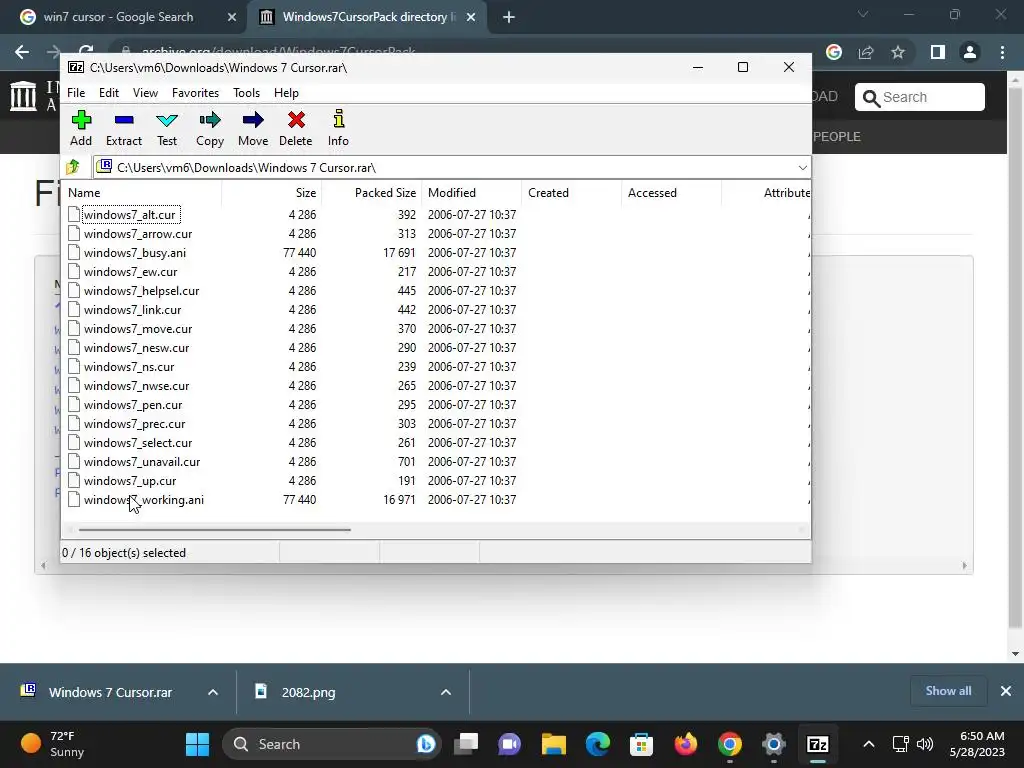Open Microsoft Edge from taskbar
This screenshot has height=768, width=1024.
(x=598, y=744)
